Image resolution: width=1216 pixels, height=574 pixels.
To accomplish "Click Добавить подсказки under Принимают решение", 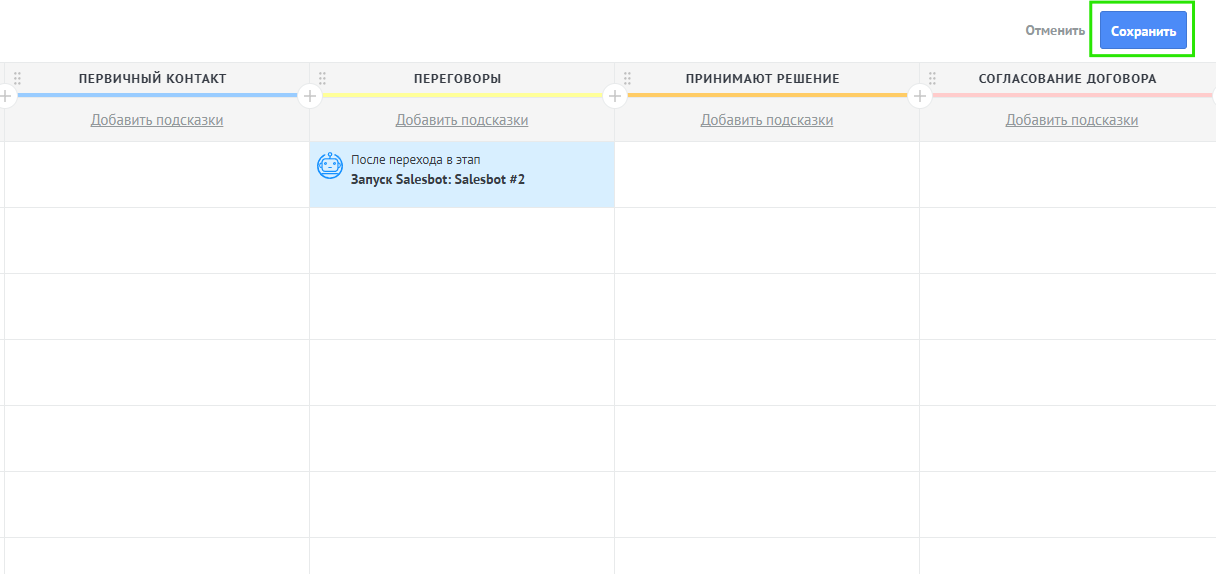I will [x=767, y=120].
